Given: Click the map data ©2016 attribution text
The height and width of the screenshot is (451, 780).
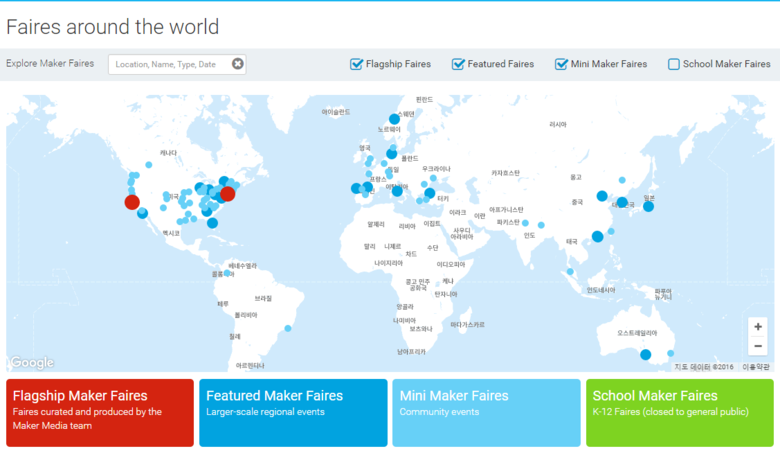Looking at the screenshot, I should (704, 367).
